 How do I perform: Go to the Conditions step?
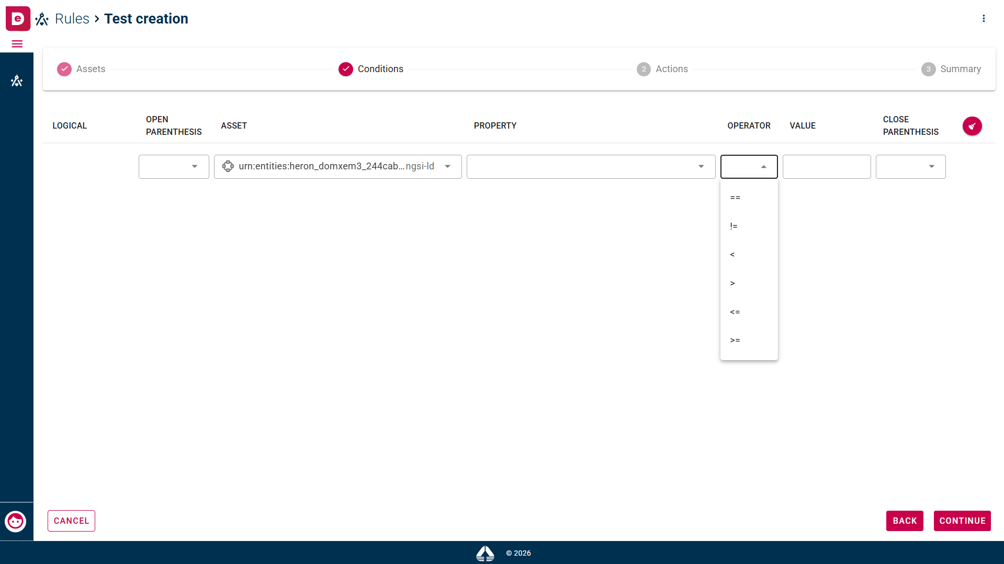[x=371, y=69]
